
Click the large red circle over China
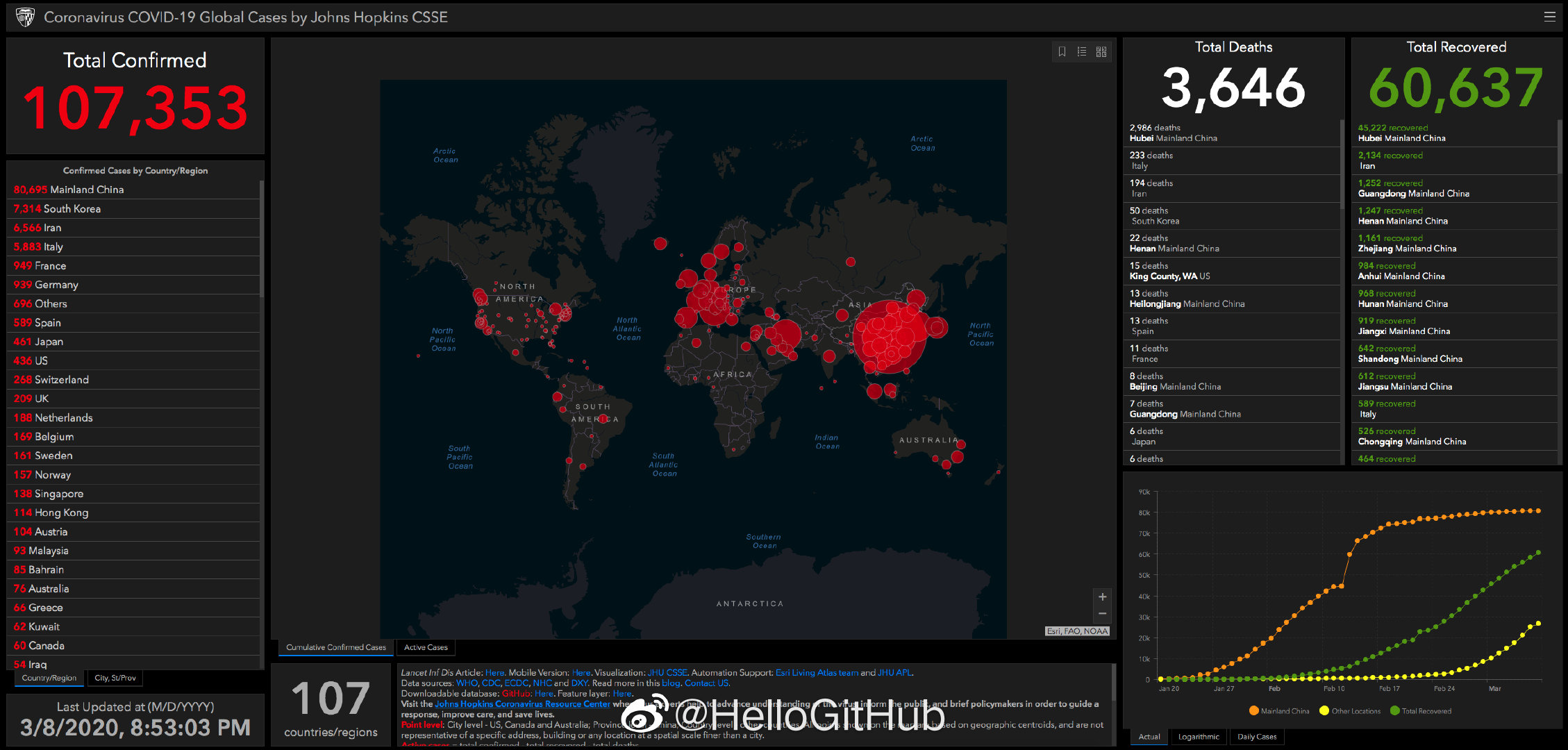pos(889,337)
